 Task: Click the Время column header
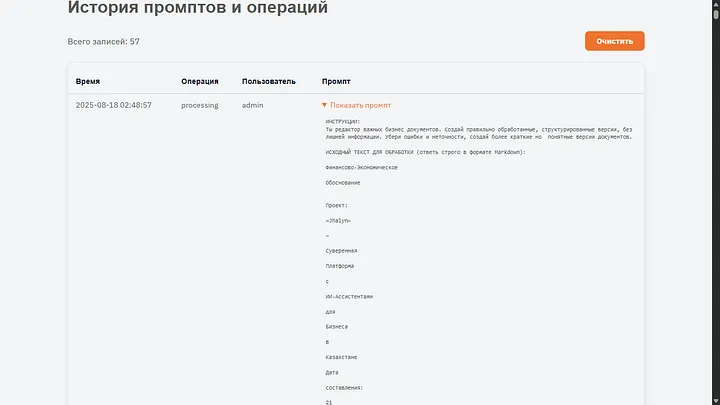click(88, 81)
